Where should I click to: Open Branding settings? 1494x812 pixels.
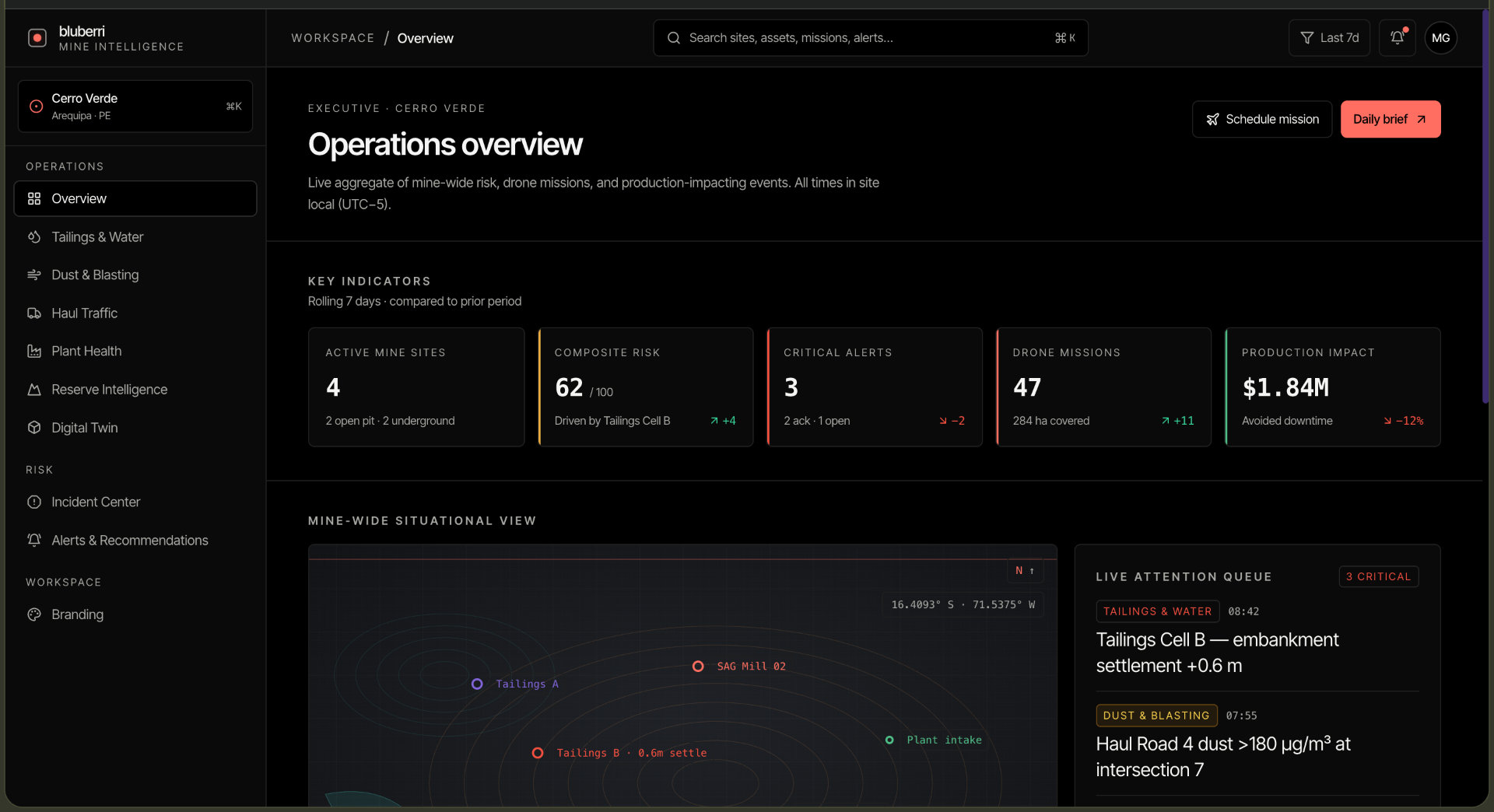tap(135, 614)
